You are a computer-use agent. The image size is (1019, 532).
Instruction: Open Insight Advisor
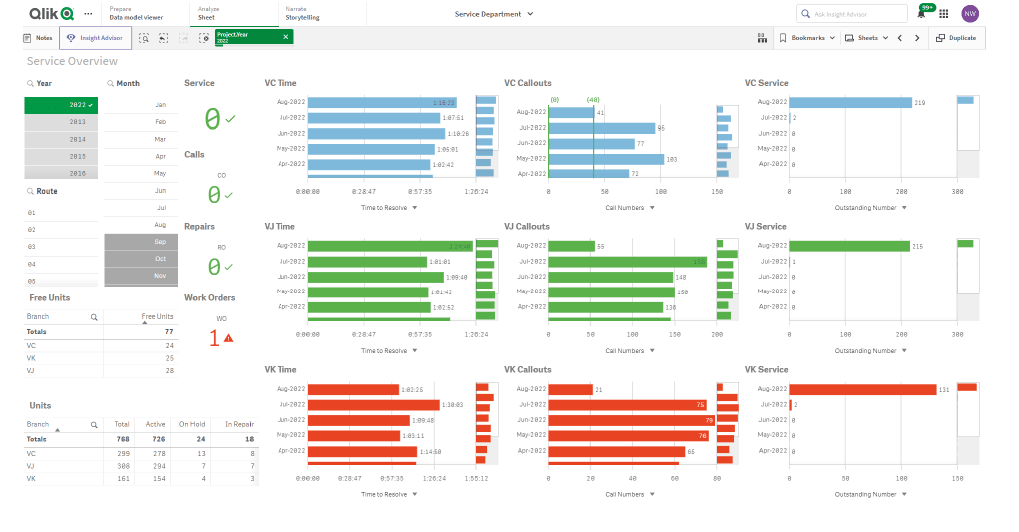pyautogui.click(x=95, y=38)
